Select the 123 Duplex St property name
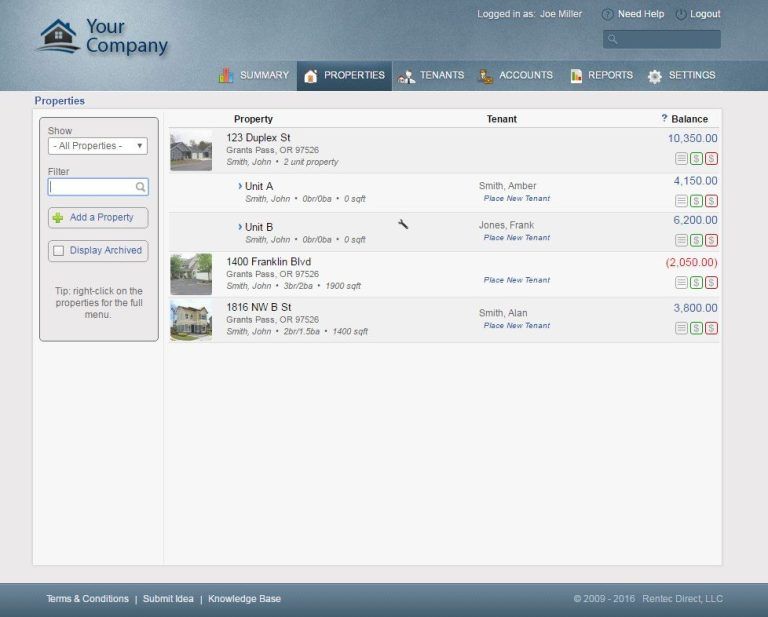 pyautogui.click(x=258, y=138)
